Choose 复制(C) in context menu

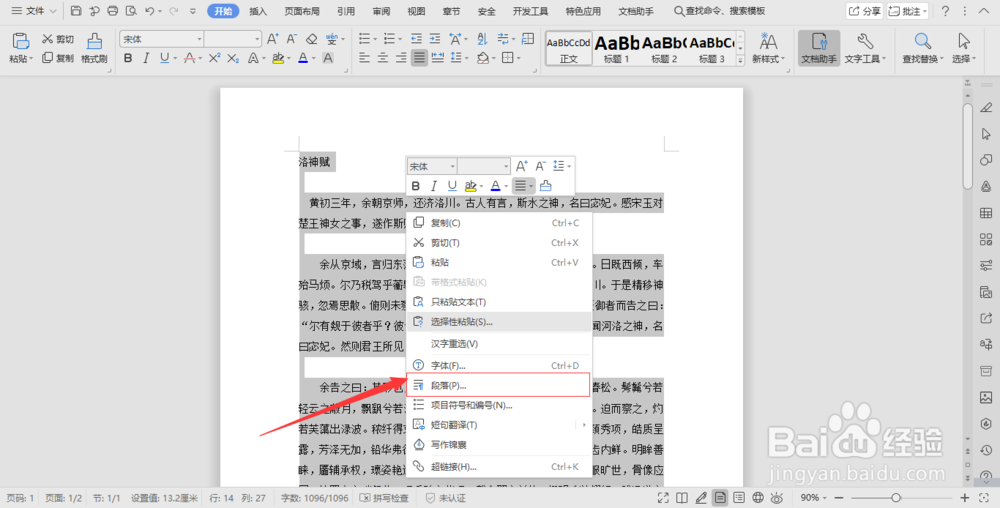pyautogui.click(x=499, y=223)
